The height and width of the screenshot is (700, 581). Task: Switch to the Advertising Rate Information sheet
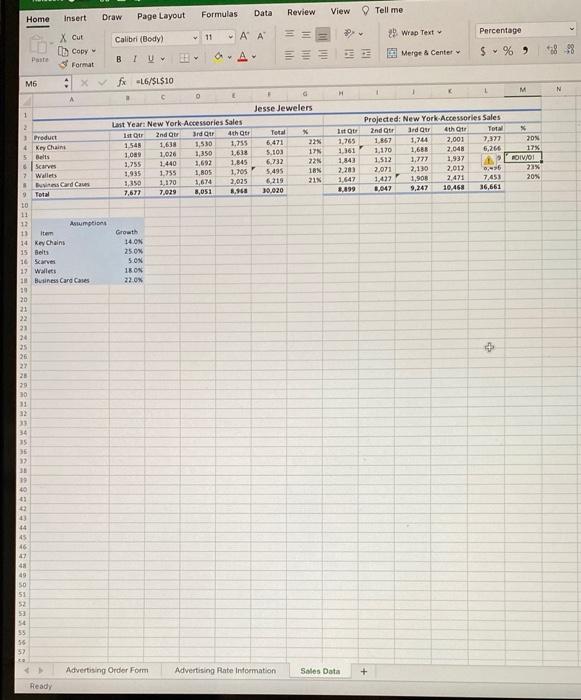tap(225, 671)
